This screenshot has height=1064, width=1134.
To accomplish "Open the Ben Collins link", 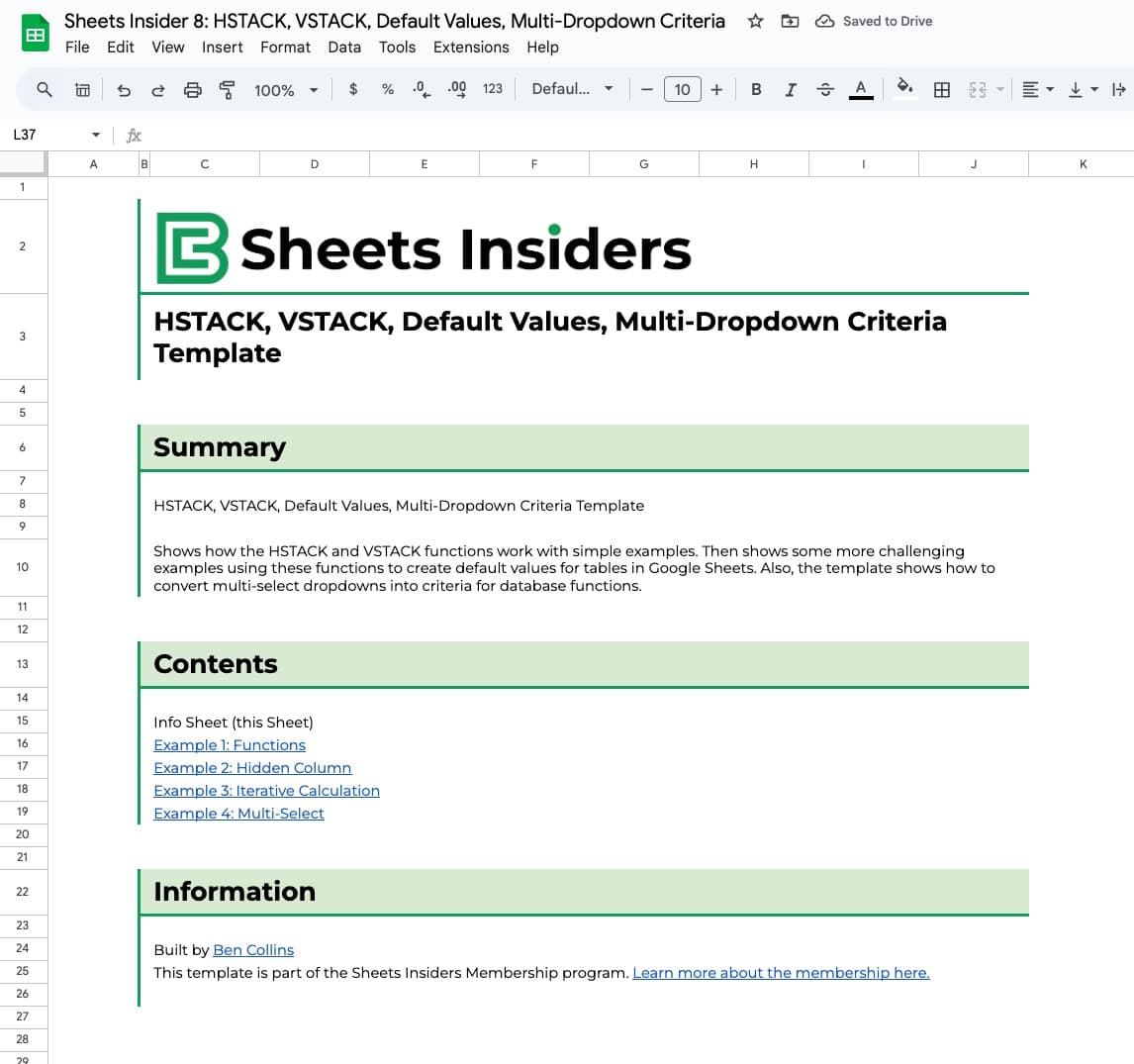I will [253, 949].
